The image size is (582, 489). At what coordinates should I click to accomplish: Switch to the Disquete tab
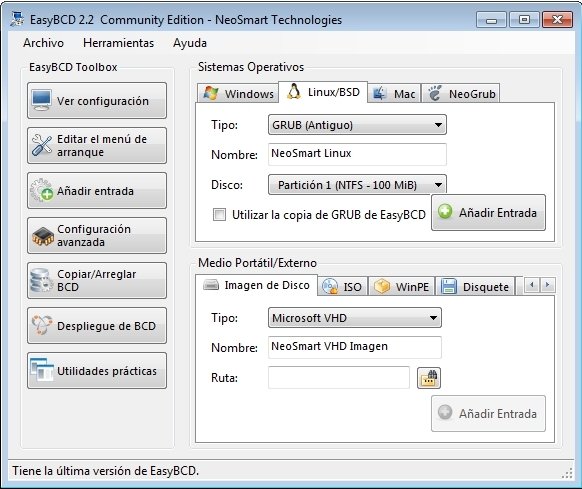pyautogui.click(x=475, y=286)
